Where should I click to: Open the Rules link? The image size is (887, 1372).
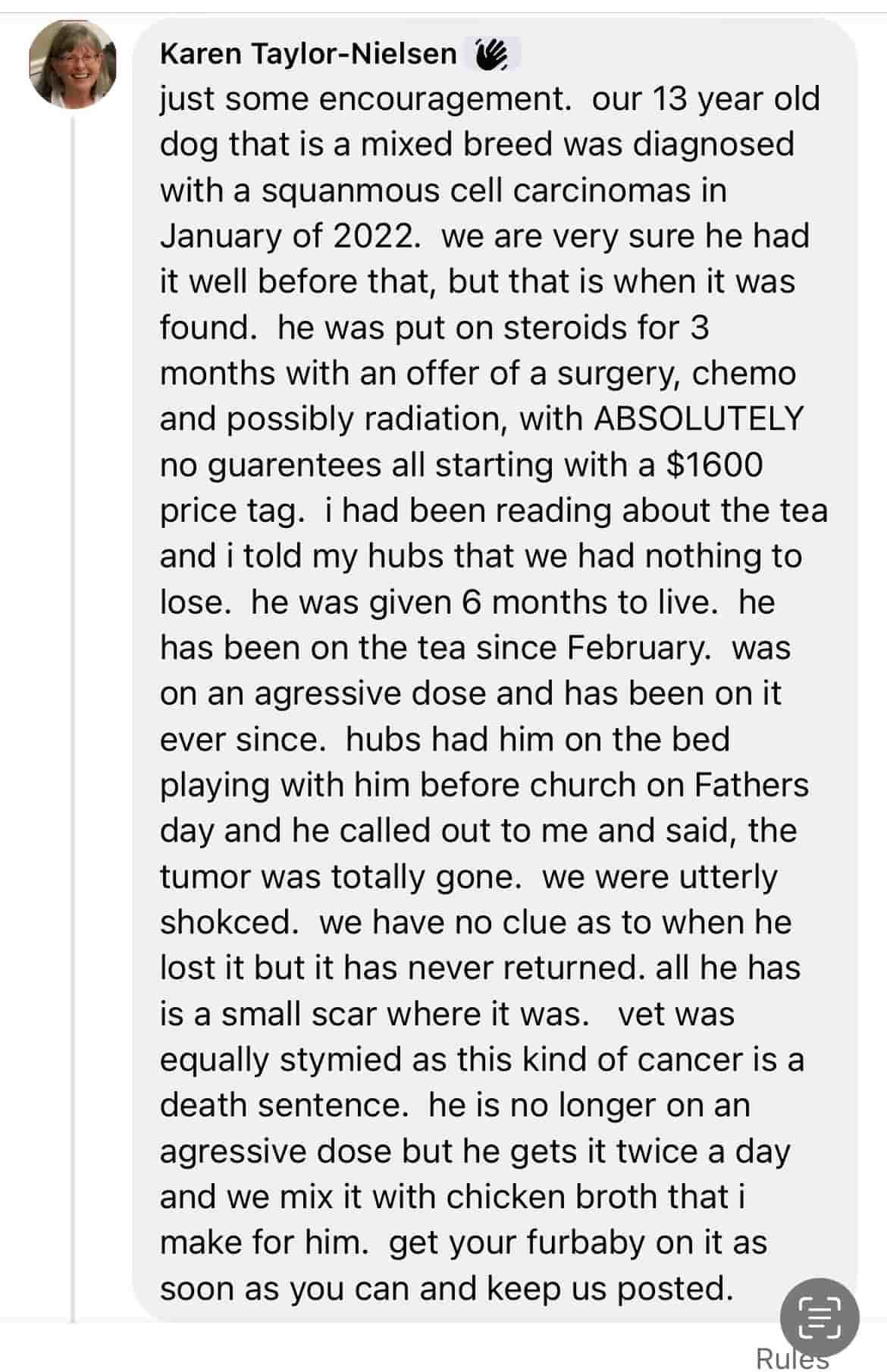point(791,1358)
